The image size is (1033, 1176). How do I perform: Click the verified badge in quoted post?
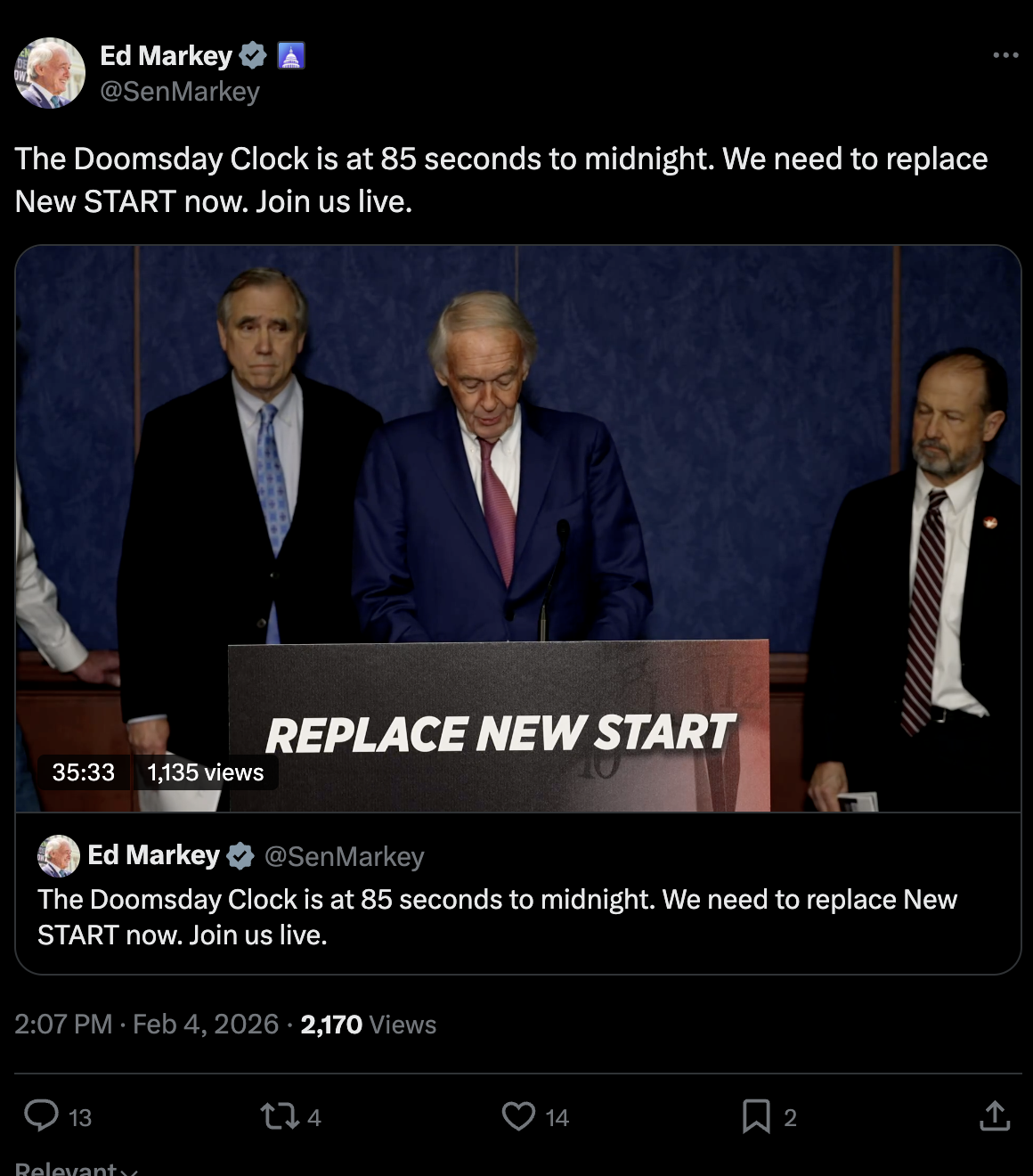tap(240, 856)
